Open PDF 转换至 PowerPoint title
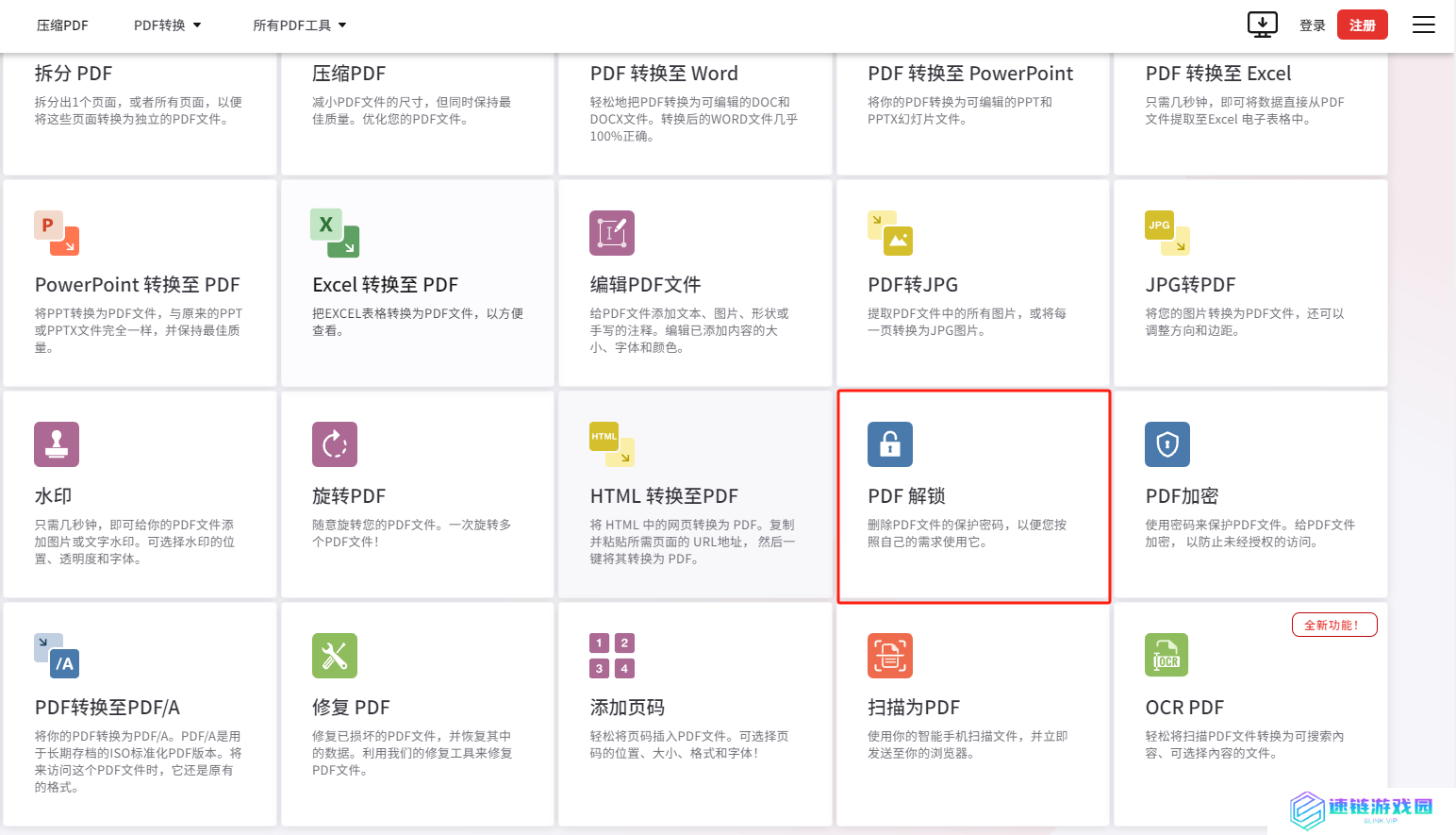The image size is (1456, 835). pyautogui.click(x=970, y=74)
